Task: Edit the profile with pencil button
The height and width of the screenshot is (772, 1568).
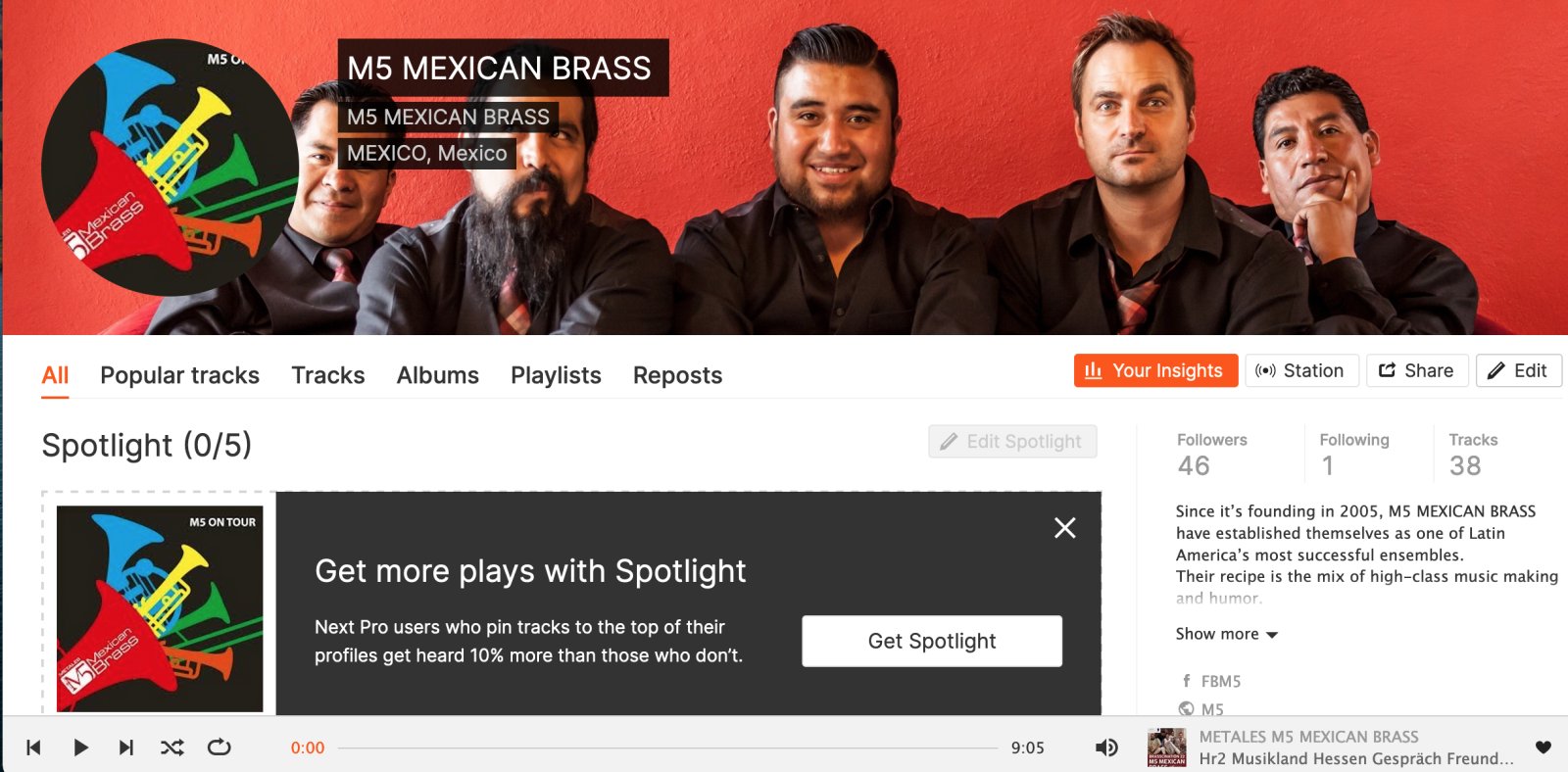Action: 1518,370
